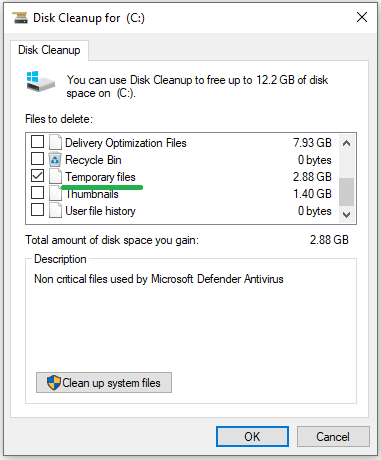Select the Delivery Optimization Files row label

(x=126, y=143)
